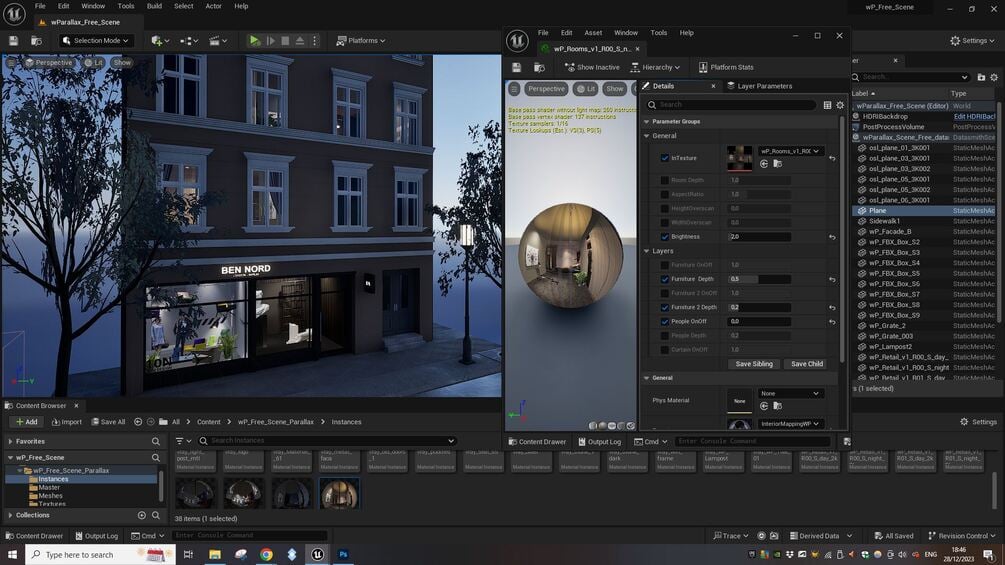Open the Details panel settings gear
The height and width of the screenshot is (565, 1005).
tap(840, 104)
